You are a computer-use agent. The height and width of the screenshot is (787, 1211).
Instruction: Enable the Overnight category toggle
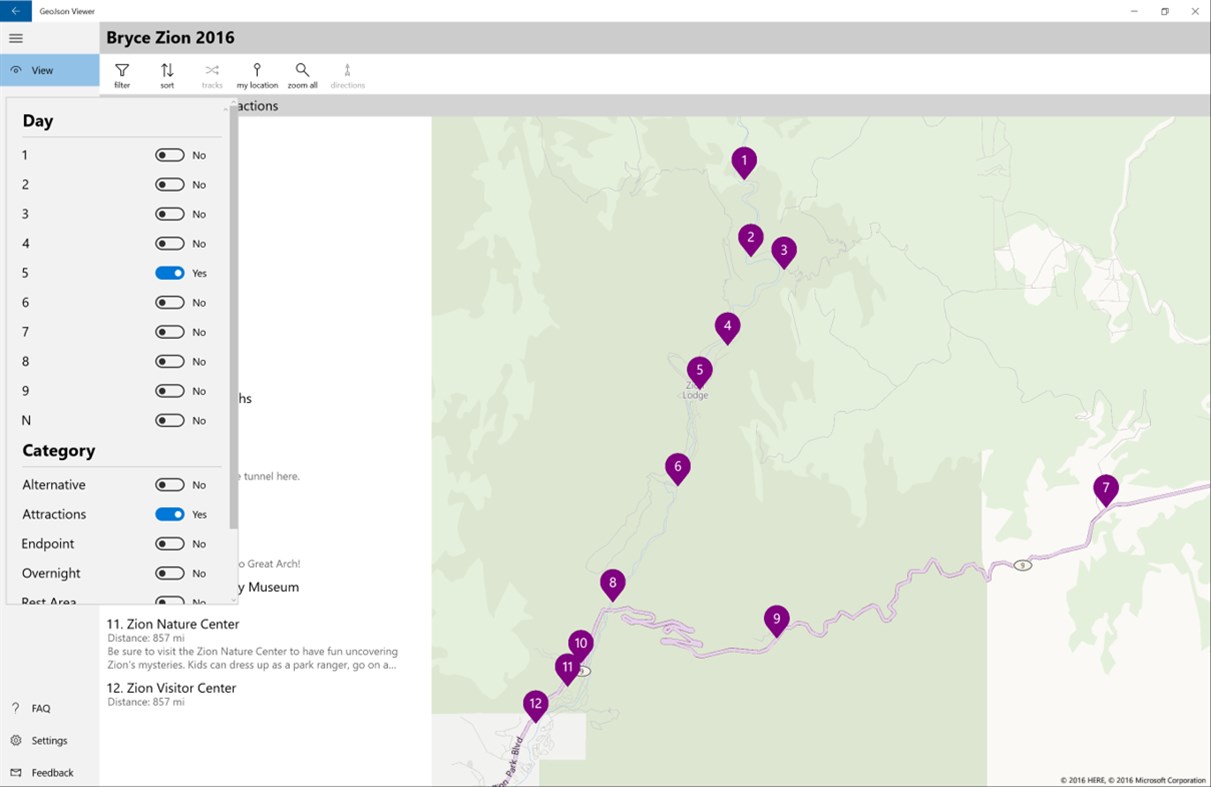pos(170,573)
